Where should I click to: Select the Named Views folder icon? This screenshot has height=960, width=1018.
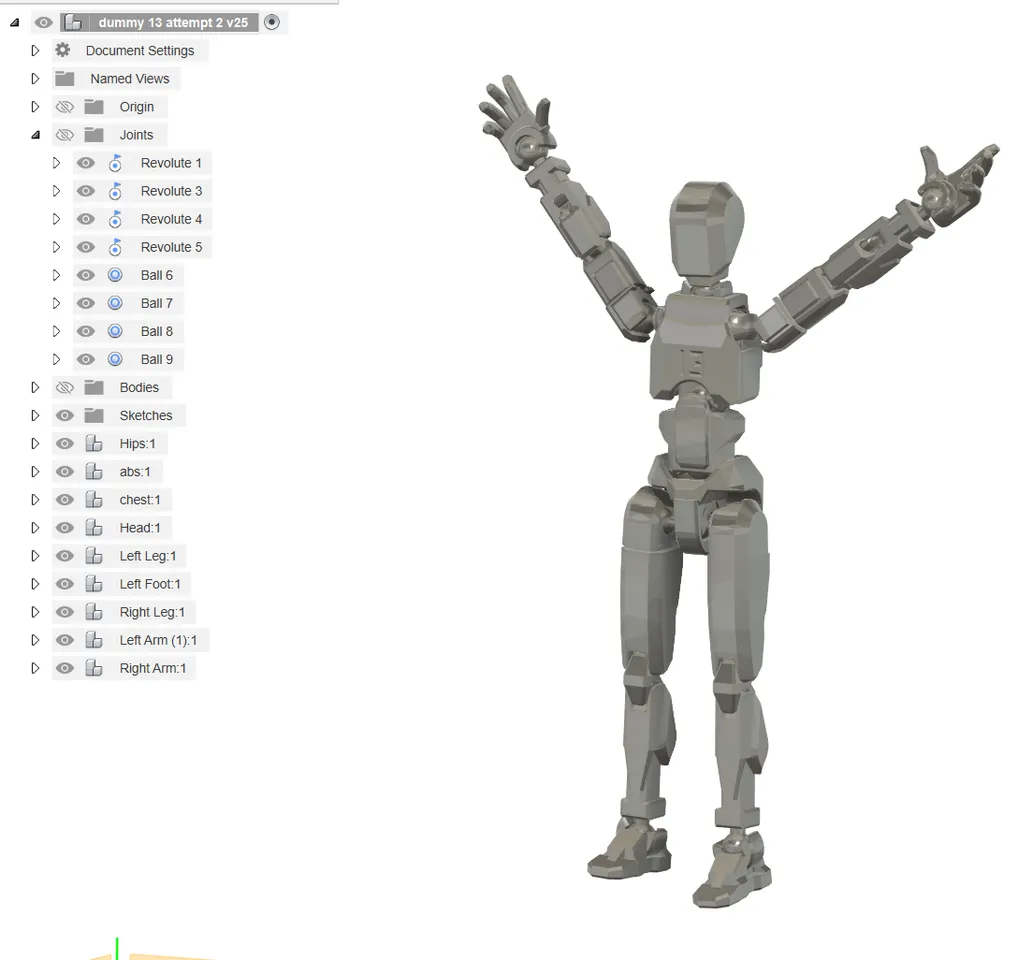(x=66, y=78)
